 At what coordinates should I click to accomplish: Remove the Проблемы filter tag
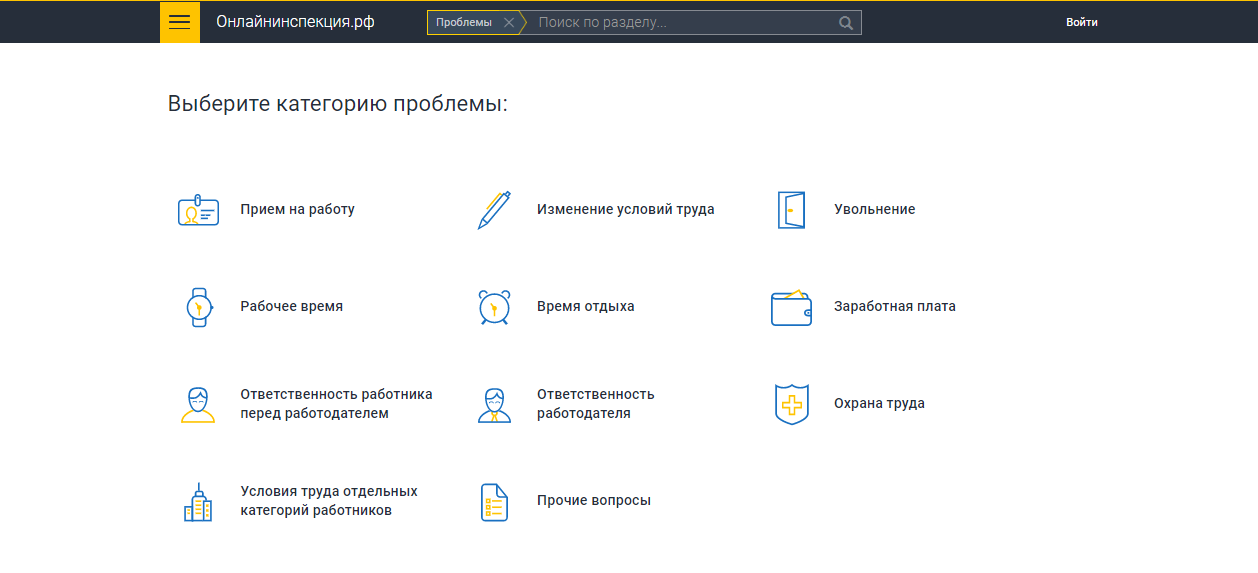(x=509, y=23)
